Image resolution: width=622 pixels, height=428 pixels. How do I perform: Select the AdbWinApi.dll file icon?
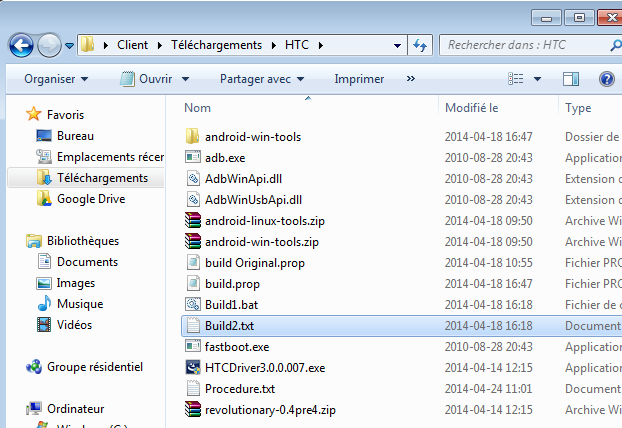click(x=193, y=178)
